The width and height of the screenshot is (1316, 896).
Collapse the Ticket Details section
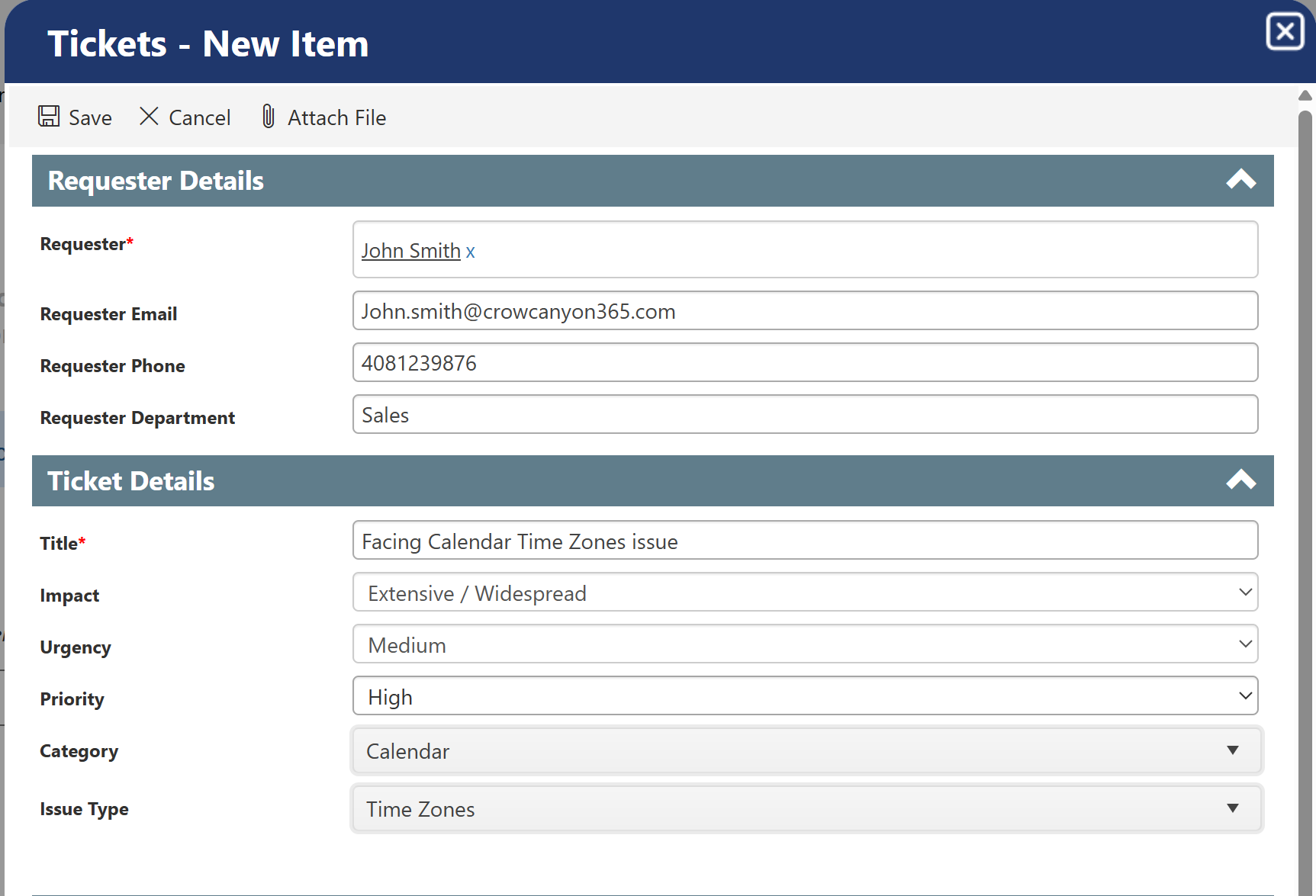pyautogui.click(x=1241, y=480)
